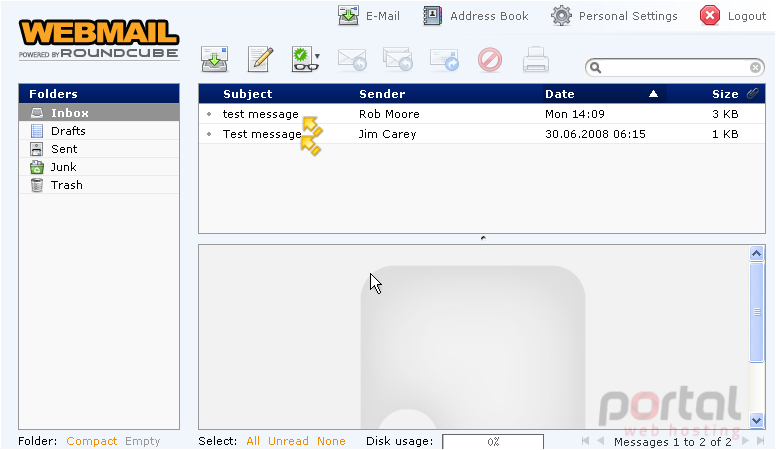Viewport: 776px width, 450px height.
Task: Click the forward message icon
Action: 444,60
